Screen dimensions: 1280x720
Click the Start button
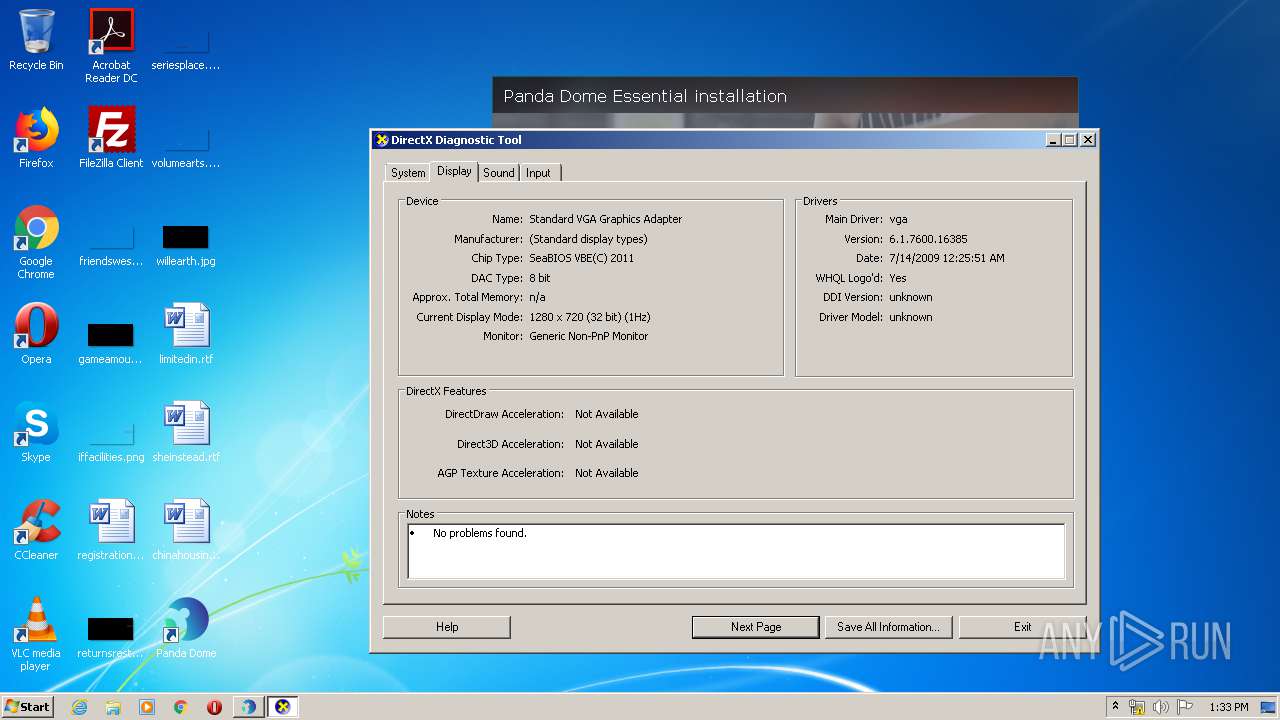point(28,707)
